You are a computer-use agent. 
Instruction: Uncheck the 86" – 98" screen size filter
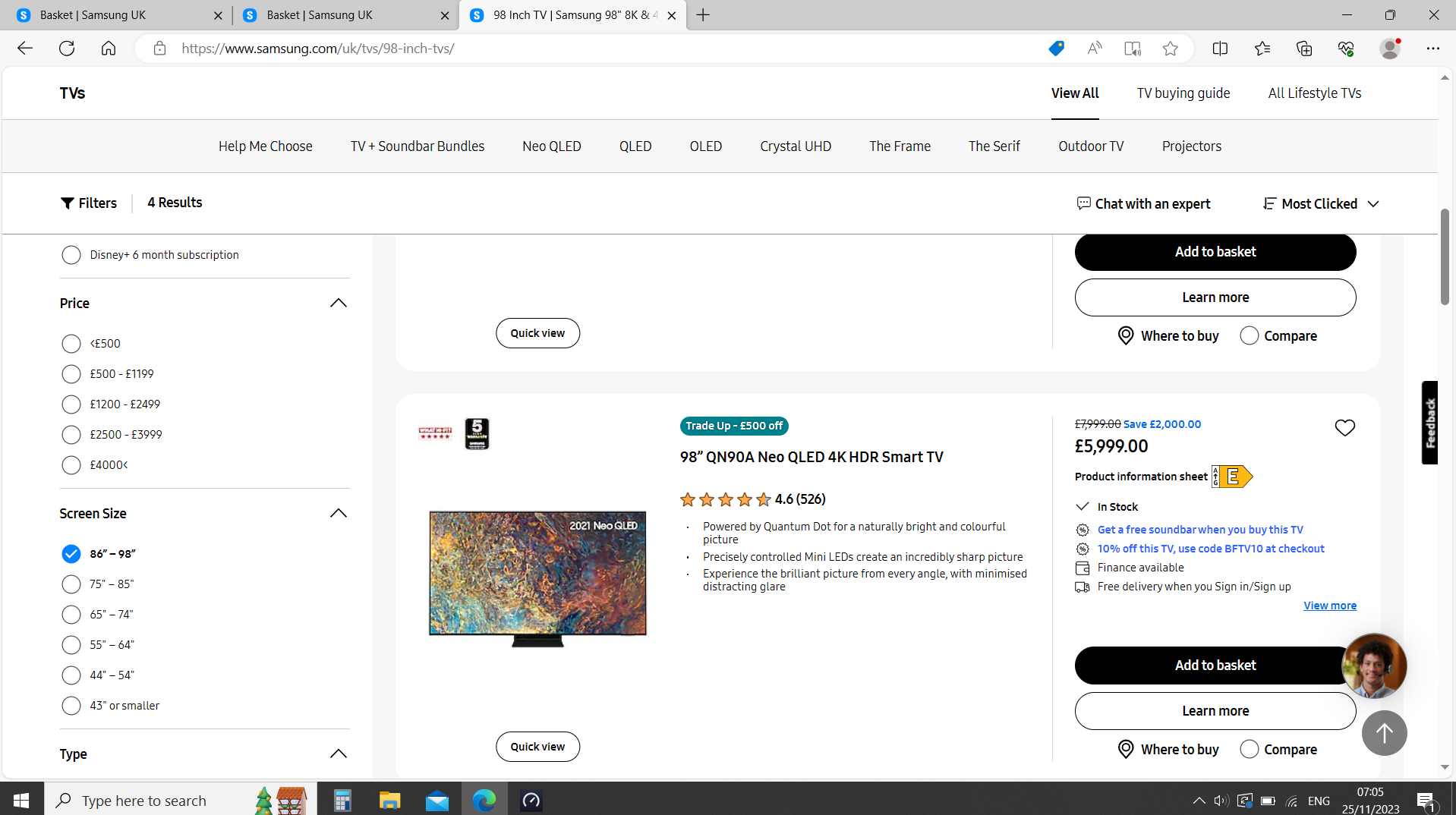71,554
